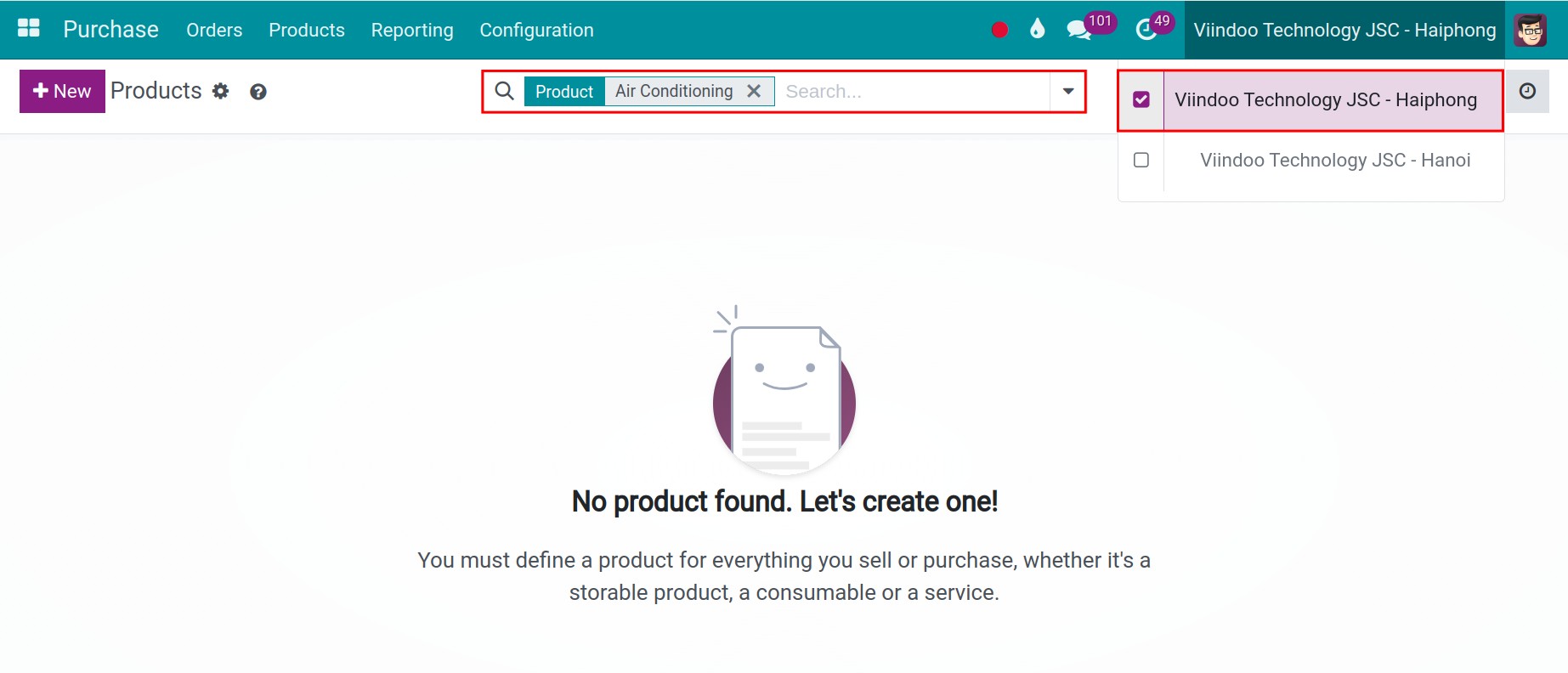Viewport: 1568px width, 673px height.
Task: Click the red recording dot icon
Action: point(999,30)
